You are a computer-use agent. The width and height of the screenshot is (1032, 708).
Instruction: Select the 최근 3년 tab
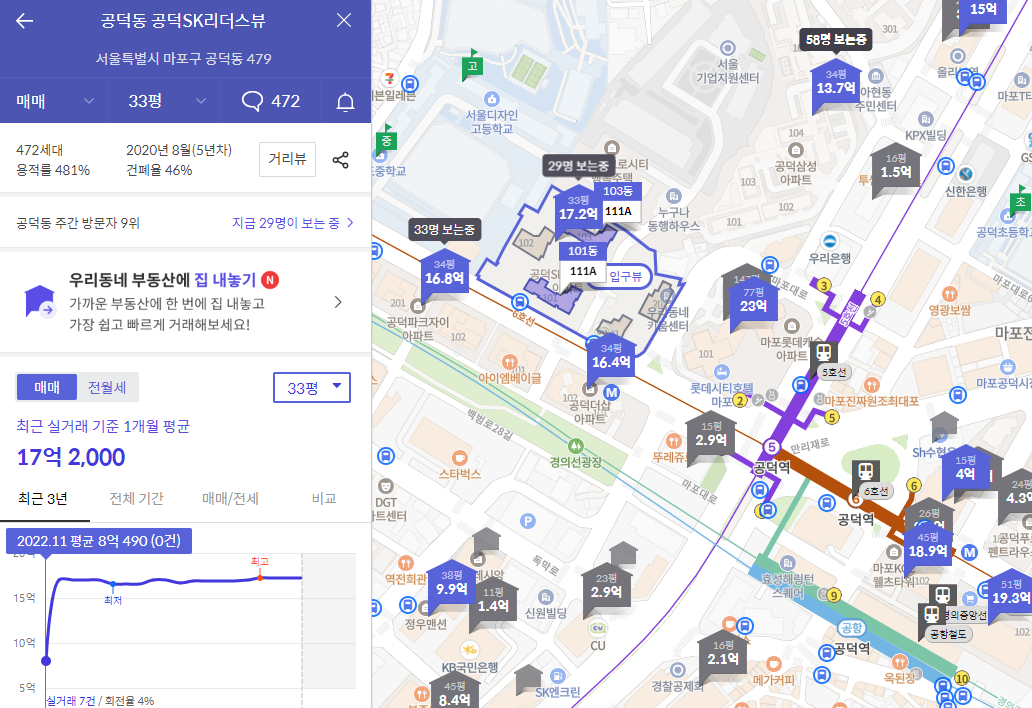point(43,499)
